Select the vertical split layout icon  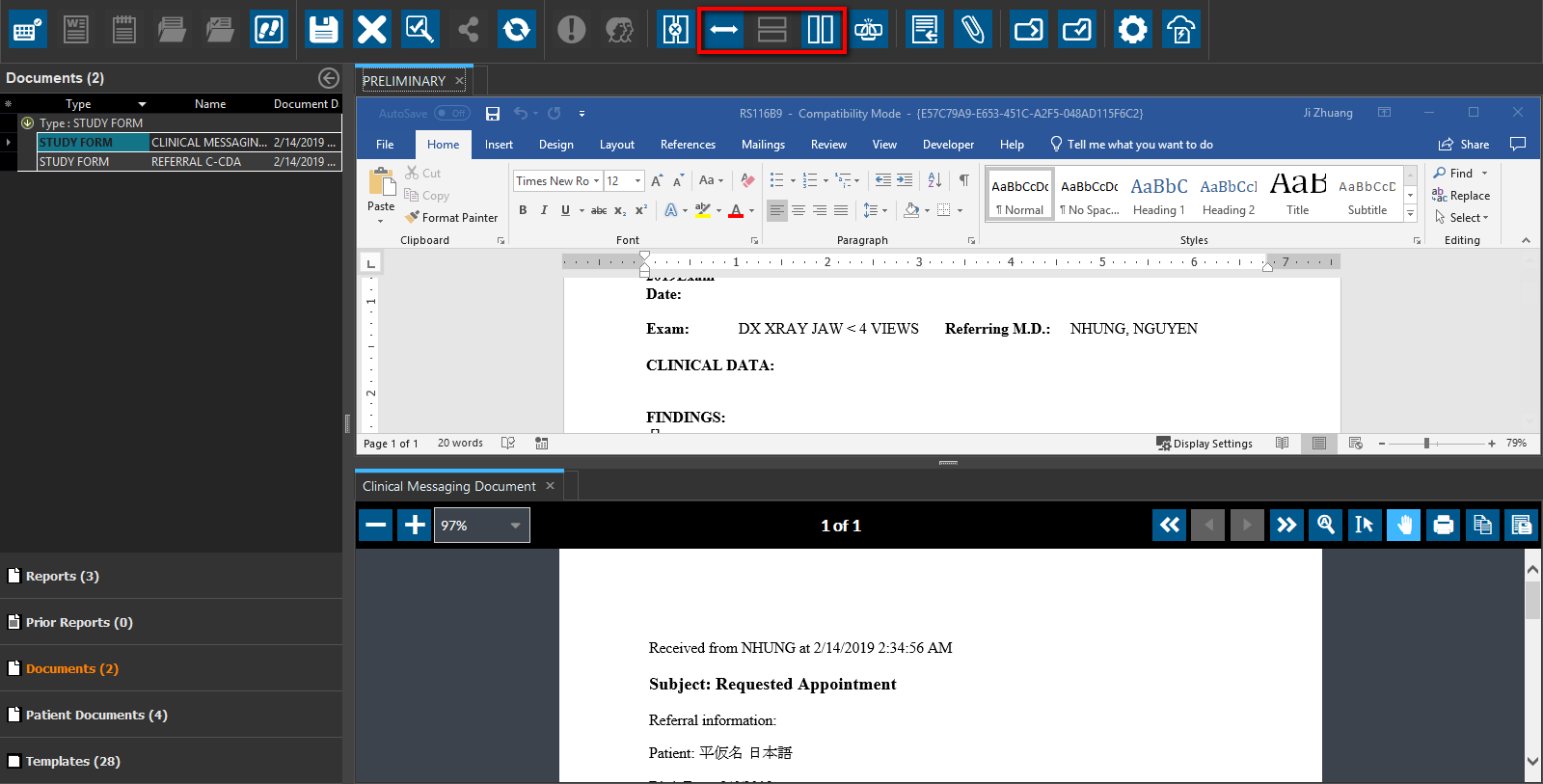(820, 30)
